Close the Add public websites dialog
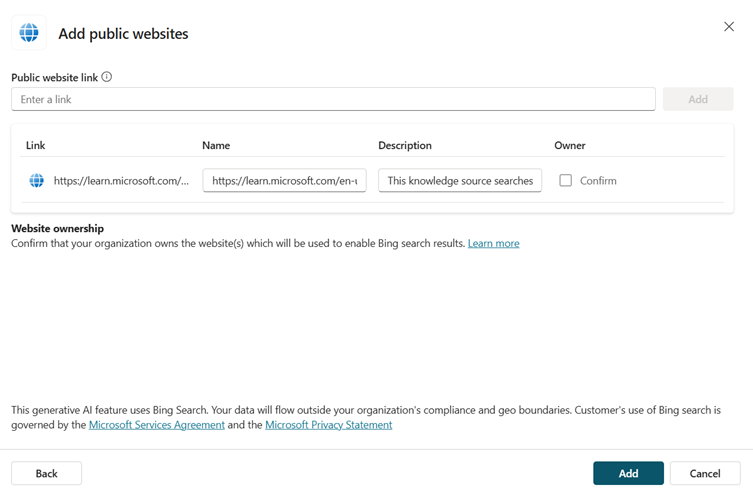The height and width of the screenshot is (495, 753). point(729,27)
